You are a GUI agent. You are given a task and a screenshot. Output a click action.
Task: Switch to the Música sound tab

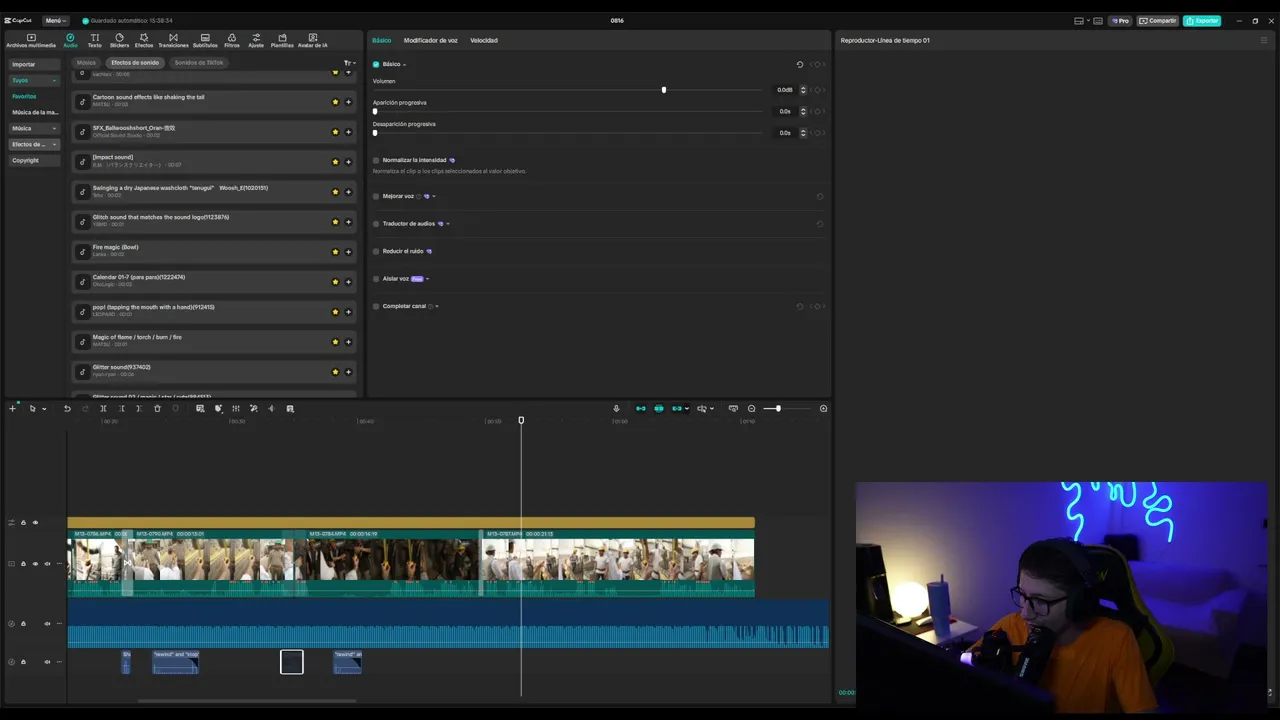pyautogui.click(x=87, y=63)
